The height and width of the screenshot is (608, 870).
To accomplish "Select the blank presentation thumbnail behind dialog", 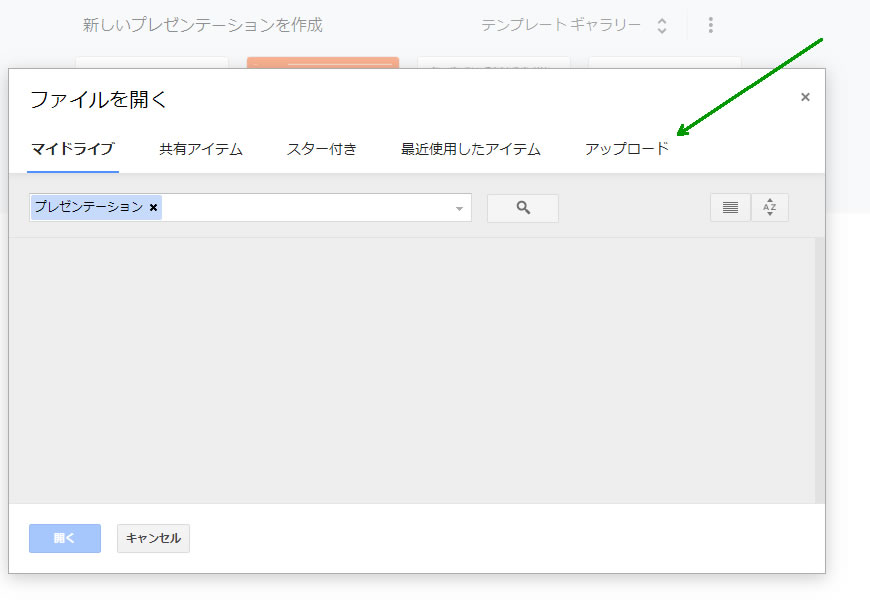I will (x=152, y=62).
